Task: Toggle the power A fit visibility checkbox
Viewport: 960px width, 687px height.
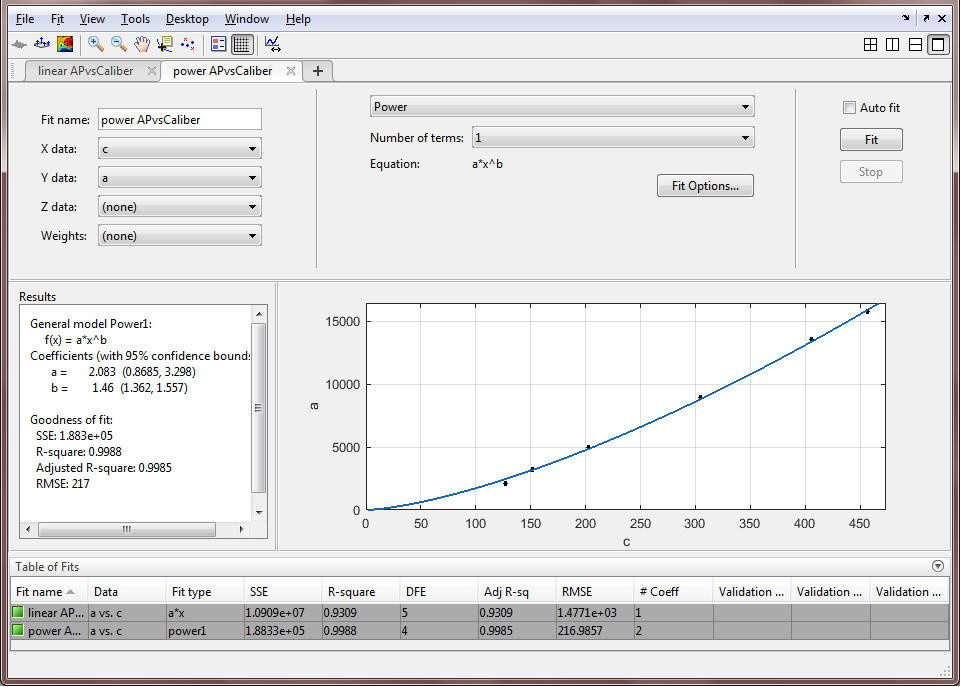Action: [18, 630]
